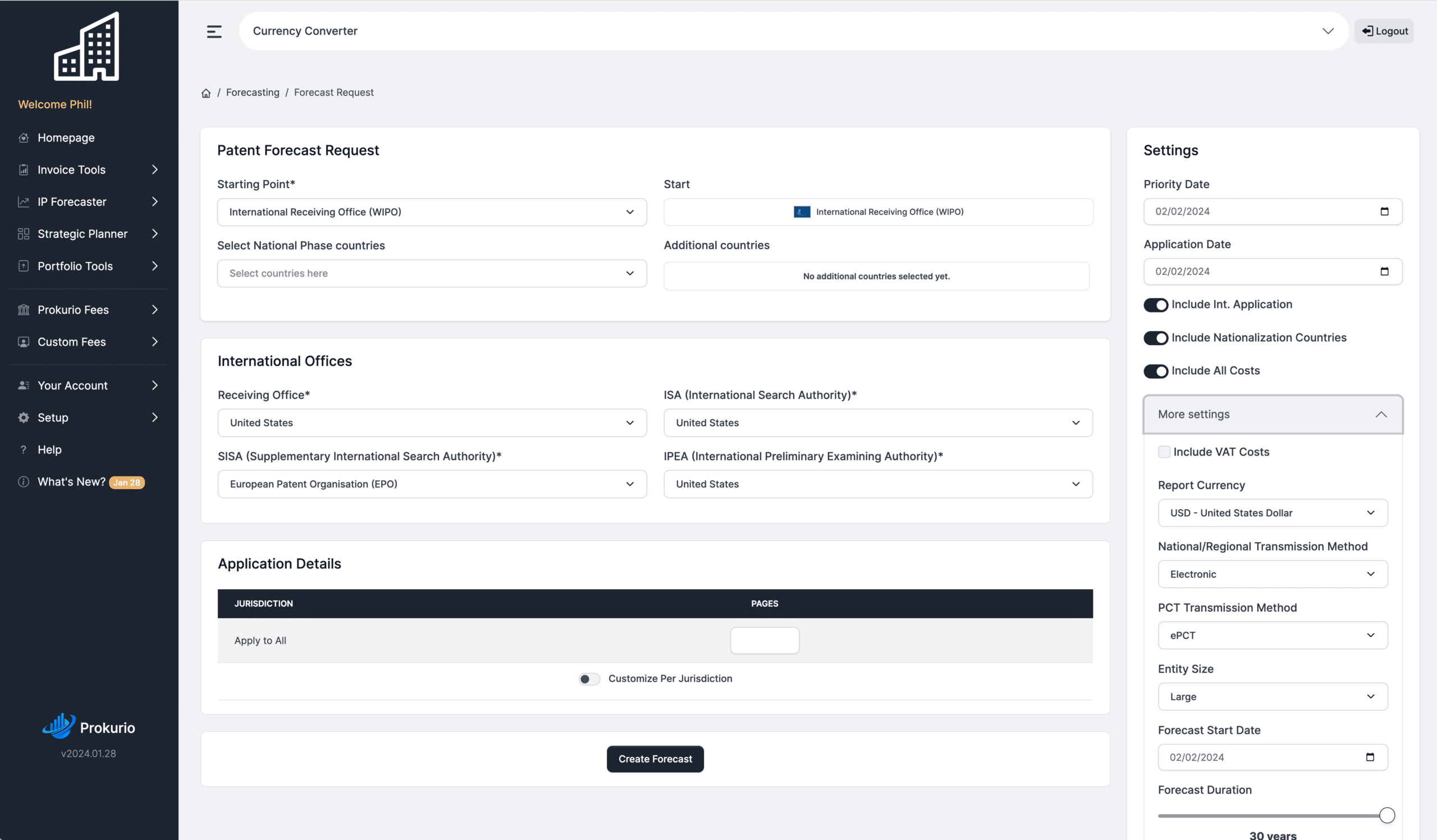Expand the IP Forecaster menu

point(154,202)
